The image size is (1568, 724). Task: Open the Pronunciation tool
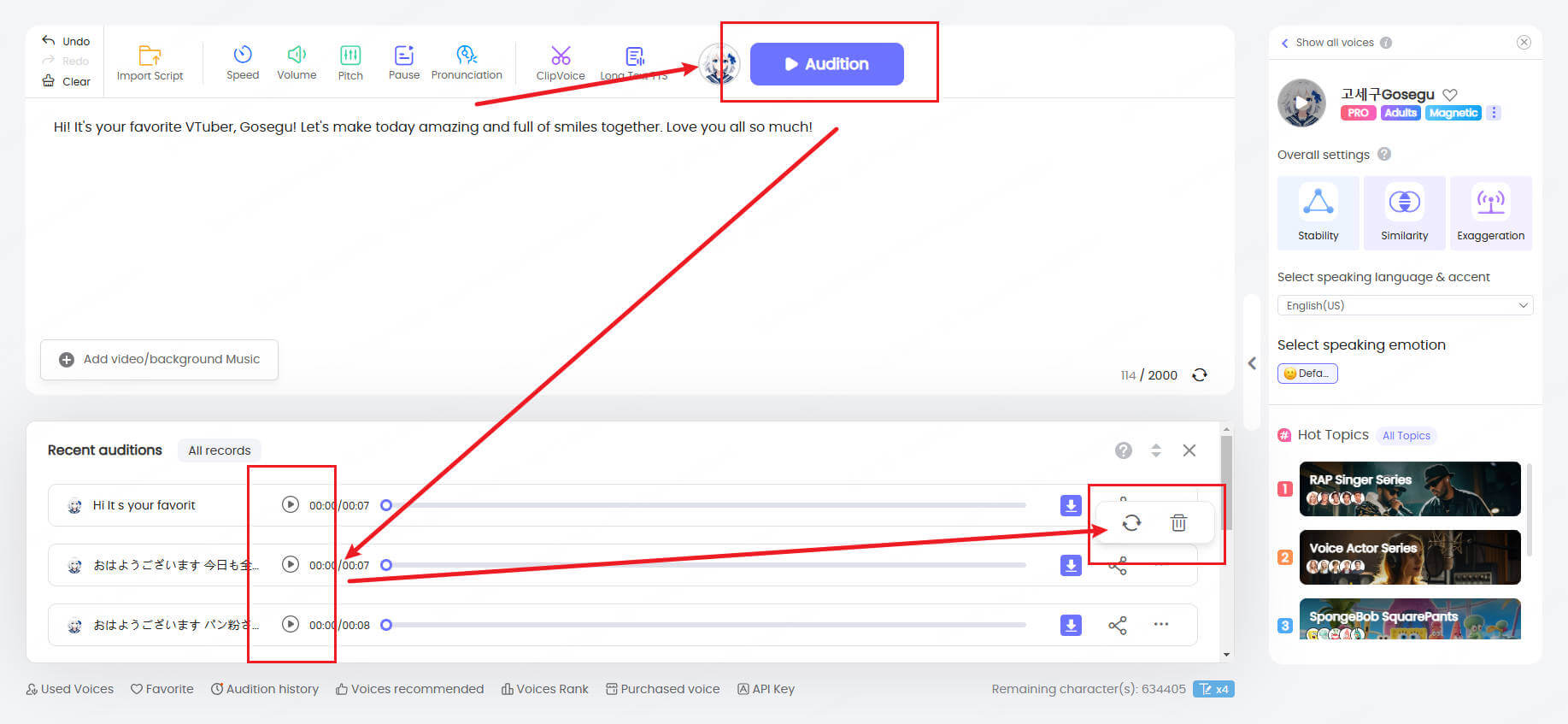tap(467, 63)
